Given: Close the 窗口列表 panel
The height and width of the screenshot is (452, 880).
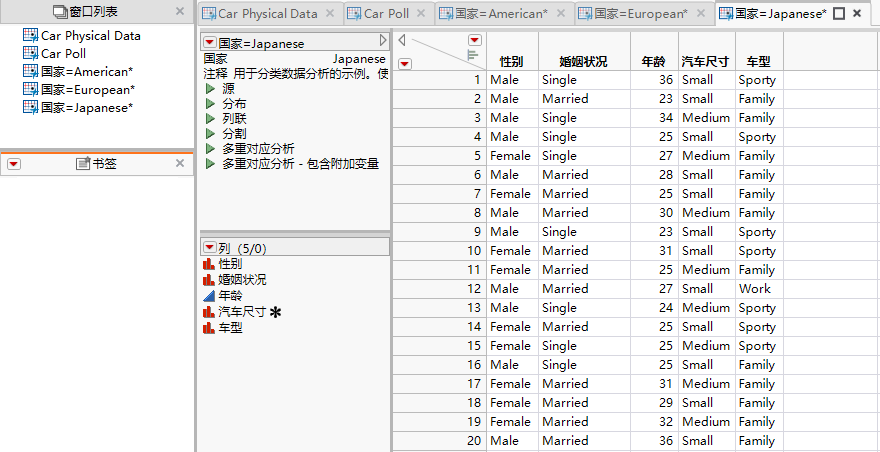Looking at the screenshot, I should (180, 11).
